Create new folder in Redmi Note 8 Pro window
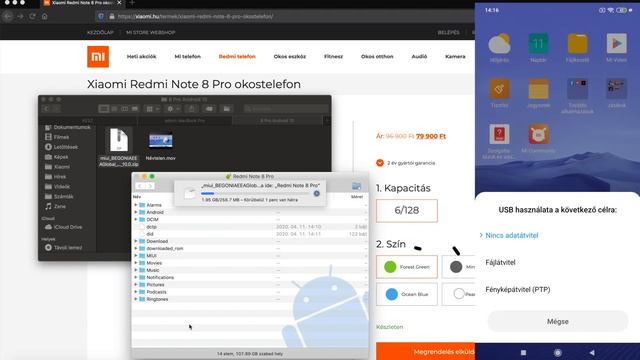The height and width of the screenshot is (360, 640). coord(356,186)
